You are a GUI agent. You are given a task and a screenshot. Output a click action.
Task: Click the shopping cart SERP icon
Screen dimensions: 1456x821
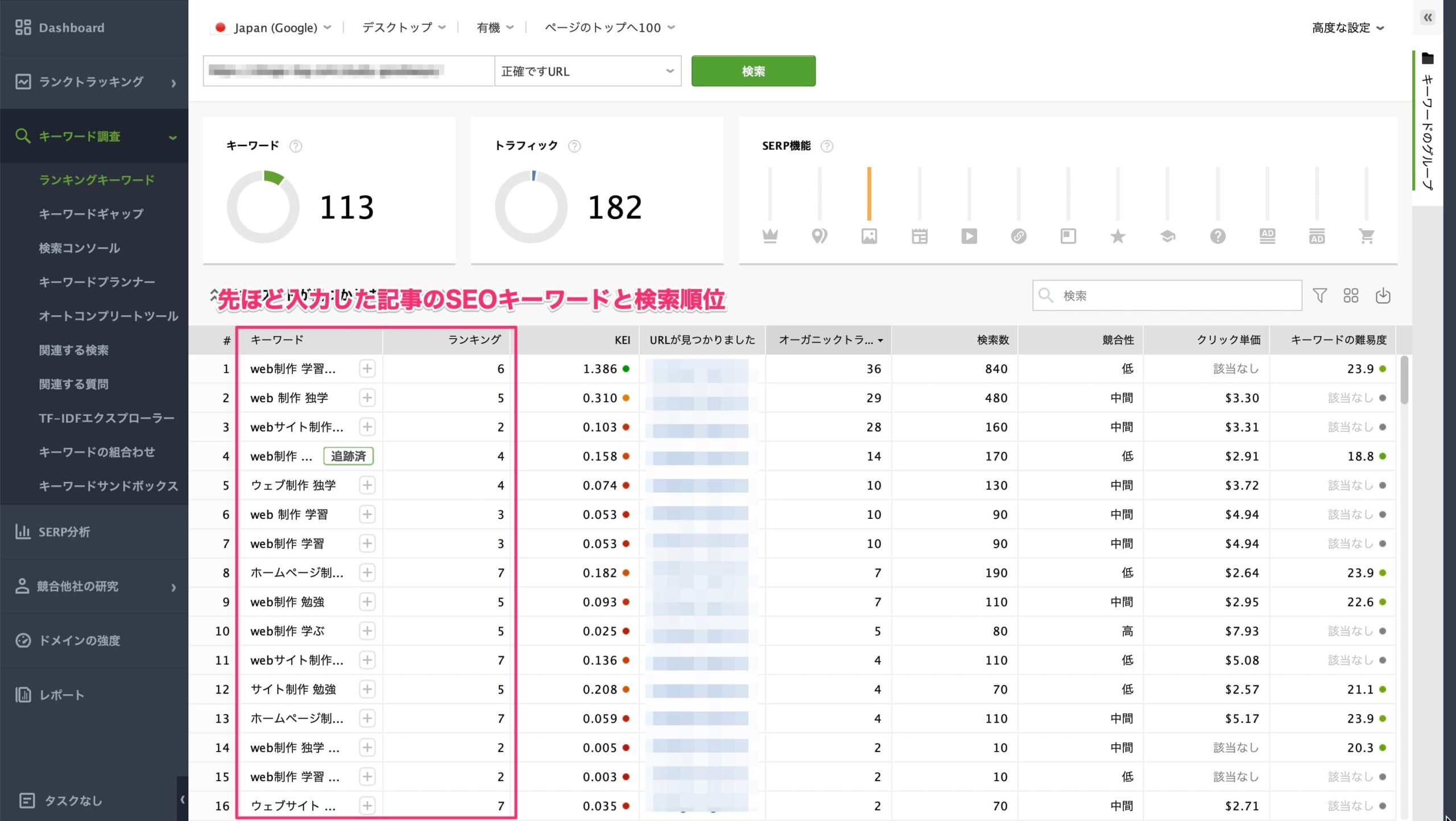tap(1366, 236)
